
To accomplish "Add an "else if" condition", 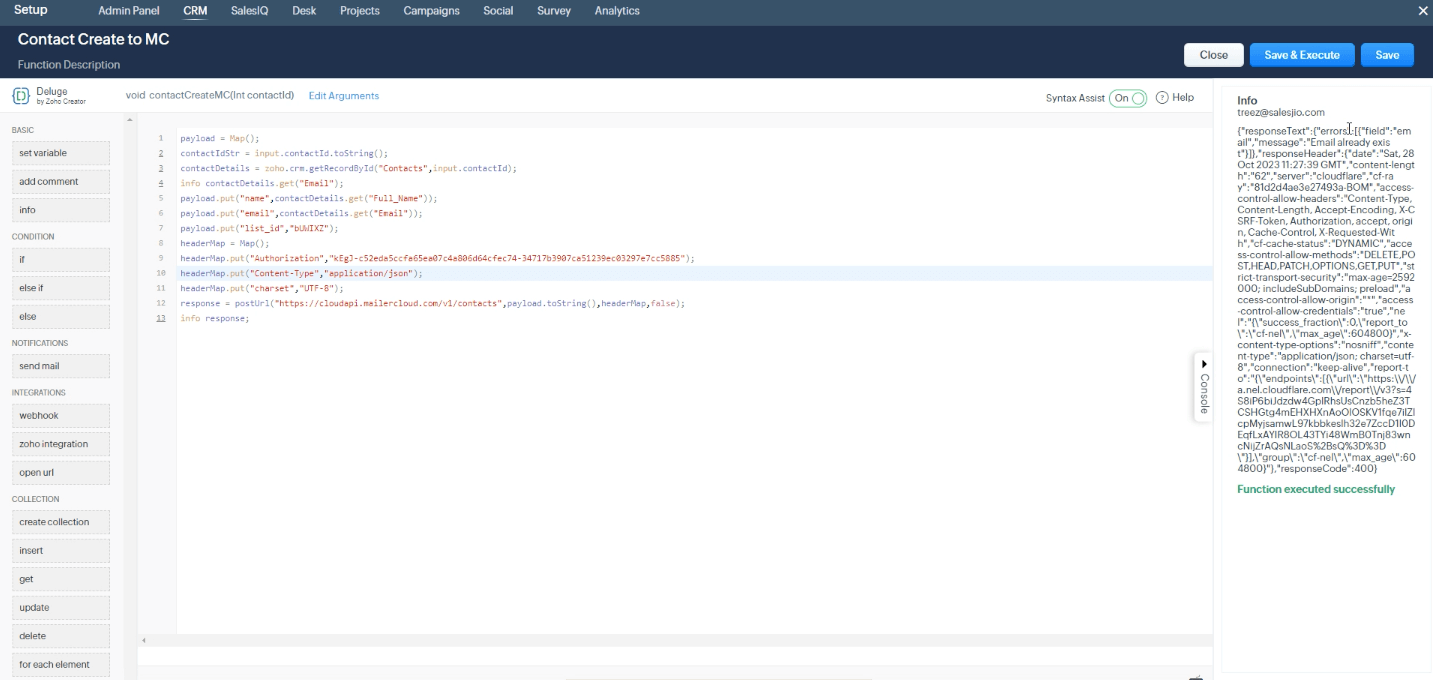I will (x=60, y=287).
